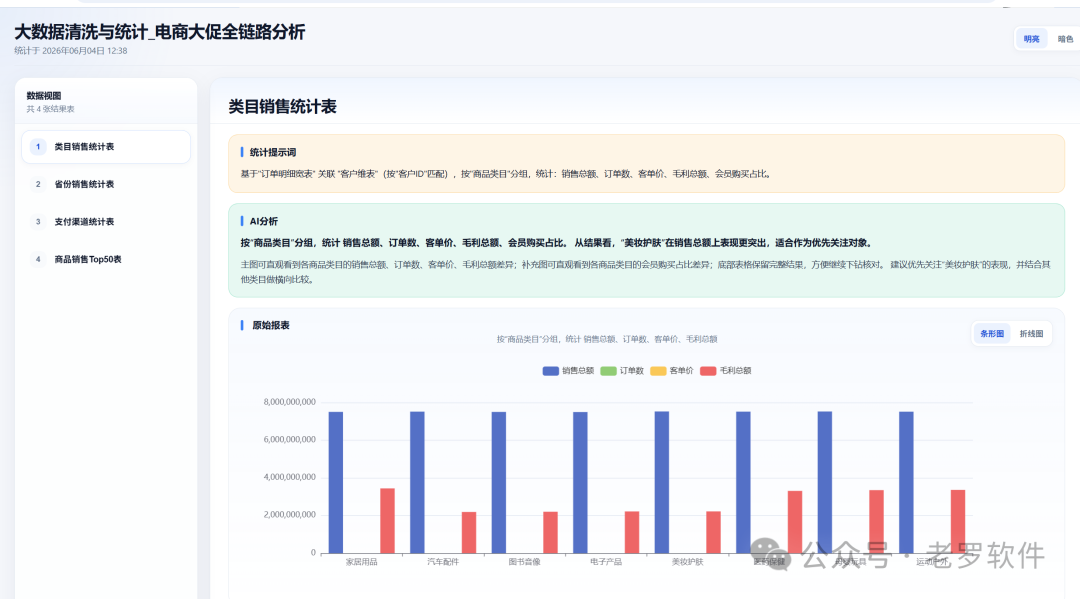The image size is (1080, 599).
Task: Click the 8,000,000,000 y-axis value
Action: (289, 402)
